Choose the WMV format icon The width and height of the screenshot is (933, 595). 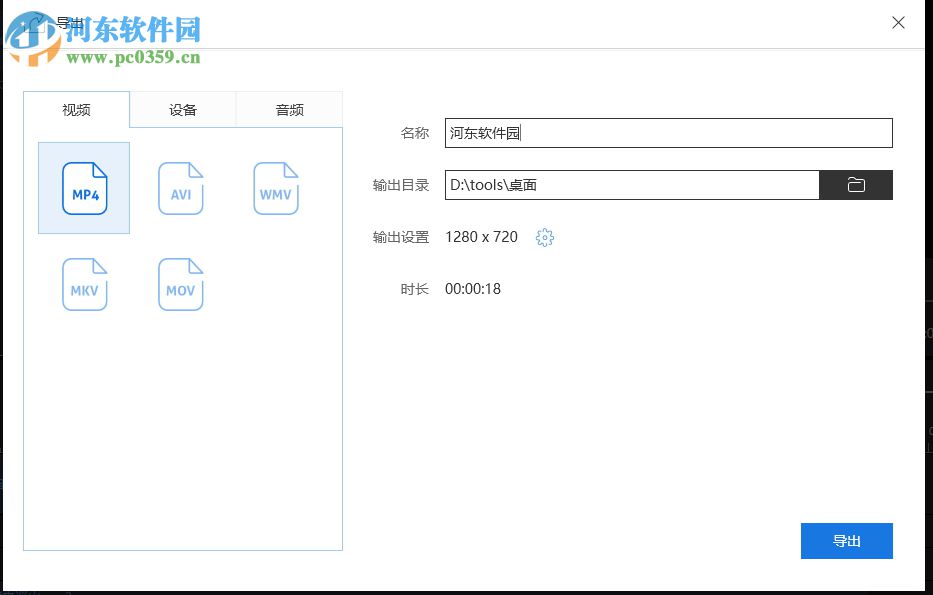(276, 188)
